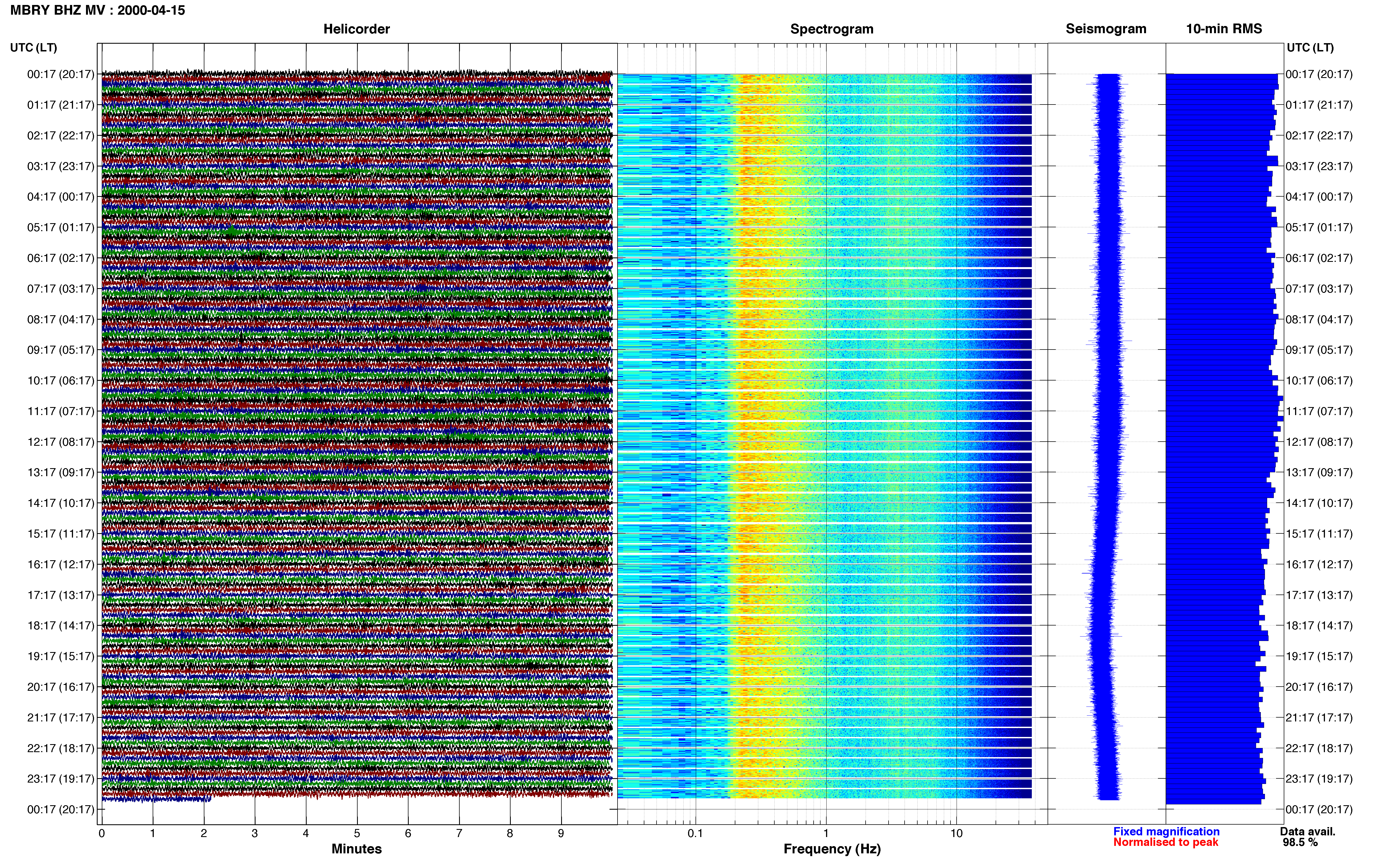Click the '0.1' tick on Frequency axis
Screen dimensions: 1388x868
tap(695, 833)
